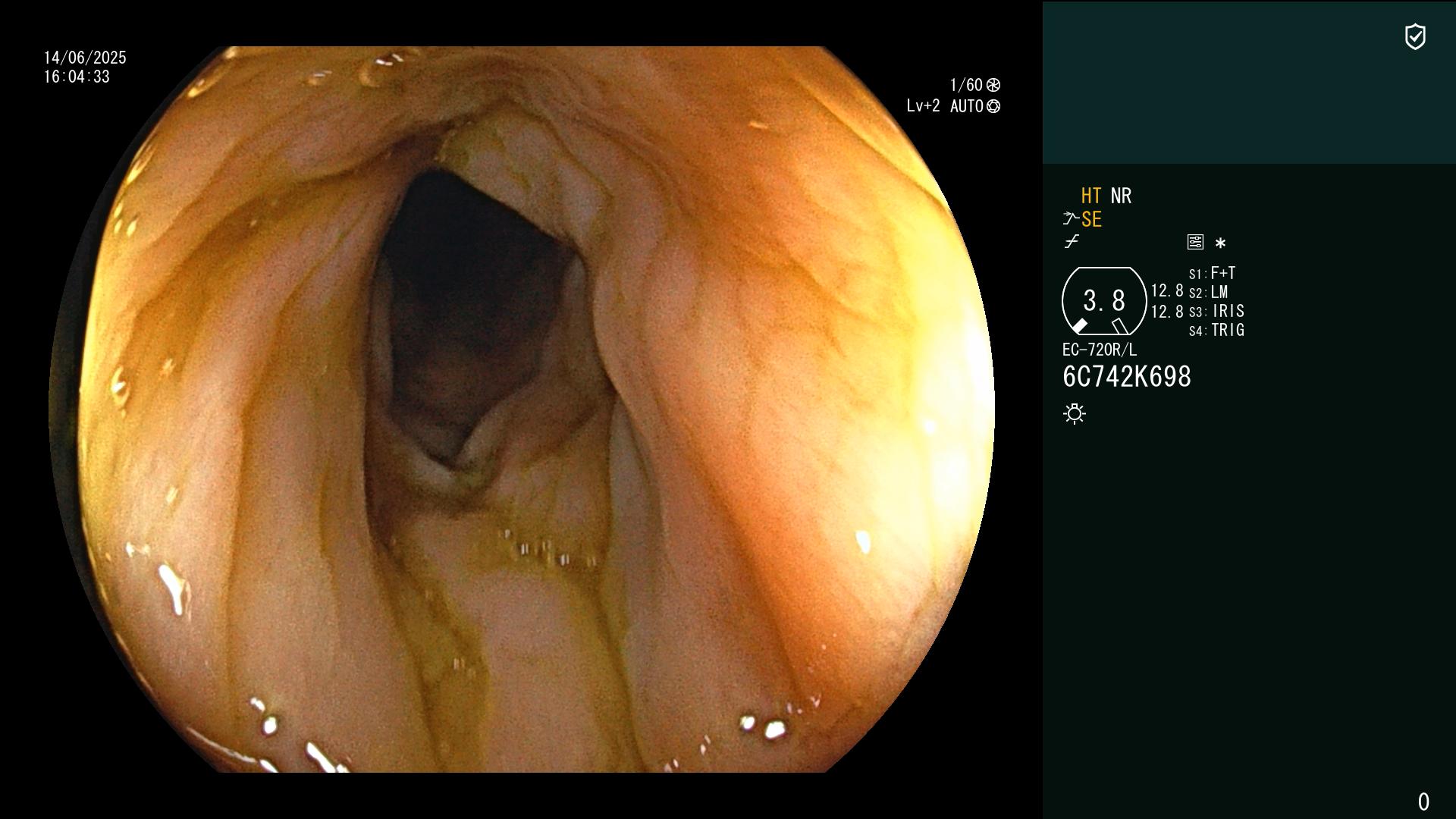Select the S4: TRIG switch assignment
Image resolution: width=1456 pixels, height=819 pixels.
coord(1217,330)
